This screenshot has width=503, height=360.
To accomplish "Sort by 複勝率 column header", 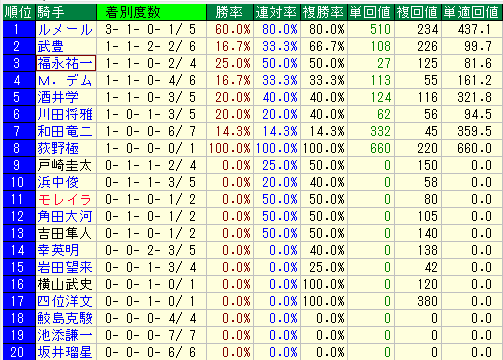I will tap(324, 12).
